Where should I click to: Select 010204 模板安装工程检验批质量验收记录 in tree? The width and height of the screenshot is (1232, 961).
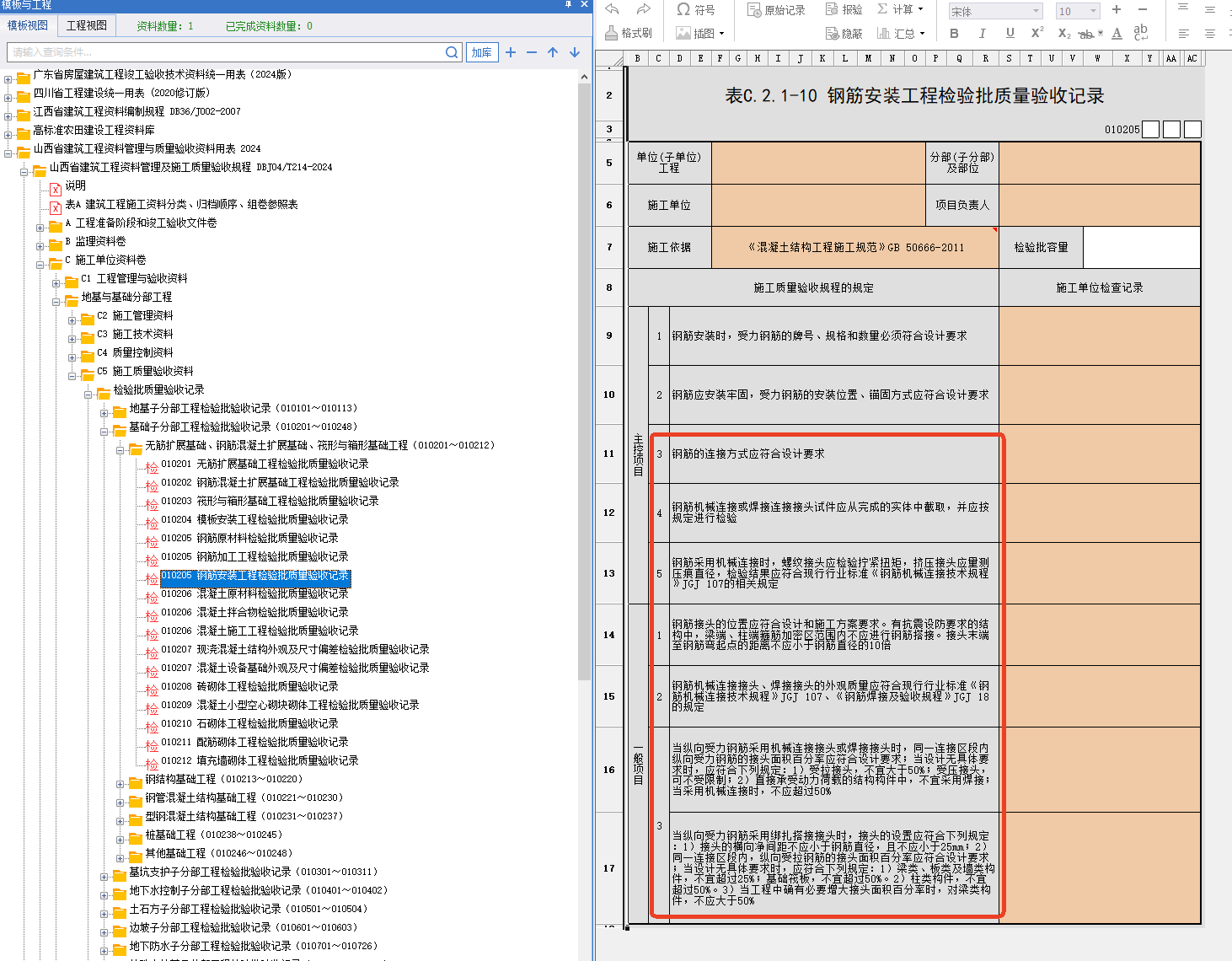pos(254,519)
